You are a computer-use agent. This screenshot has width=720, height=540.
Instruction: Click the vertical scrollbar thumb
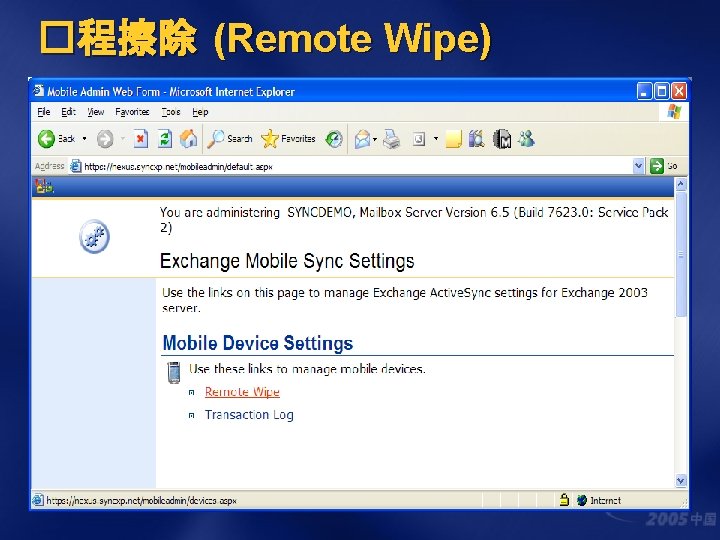681,255
